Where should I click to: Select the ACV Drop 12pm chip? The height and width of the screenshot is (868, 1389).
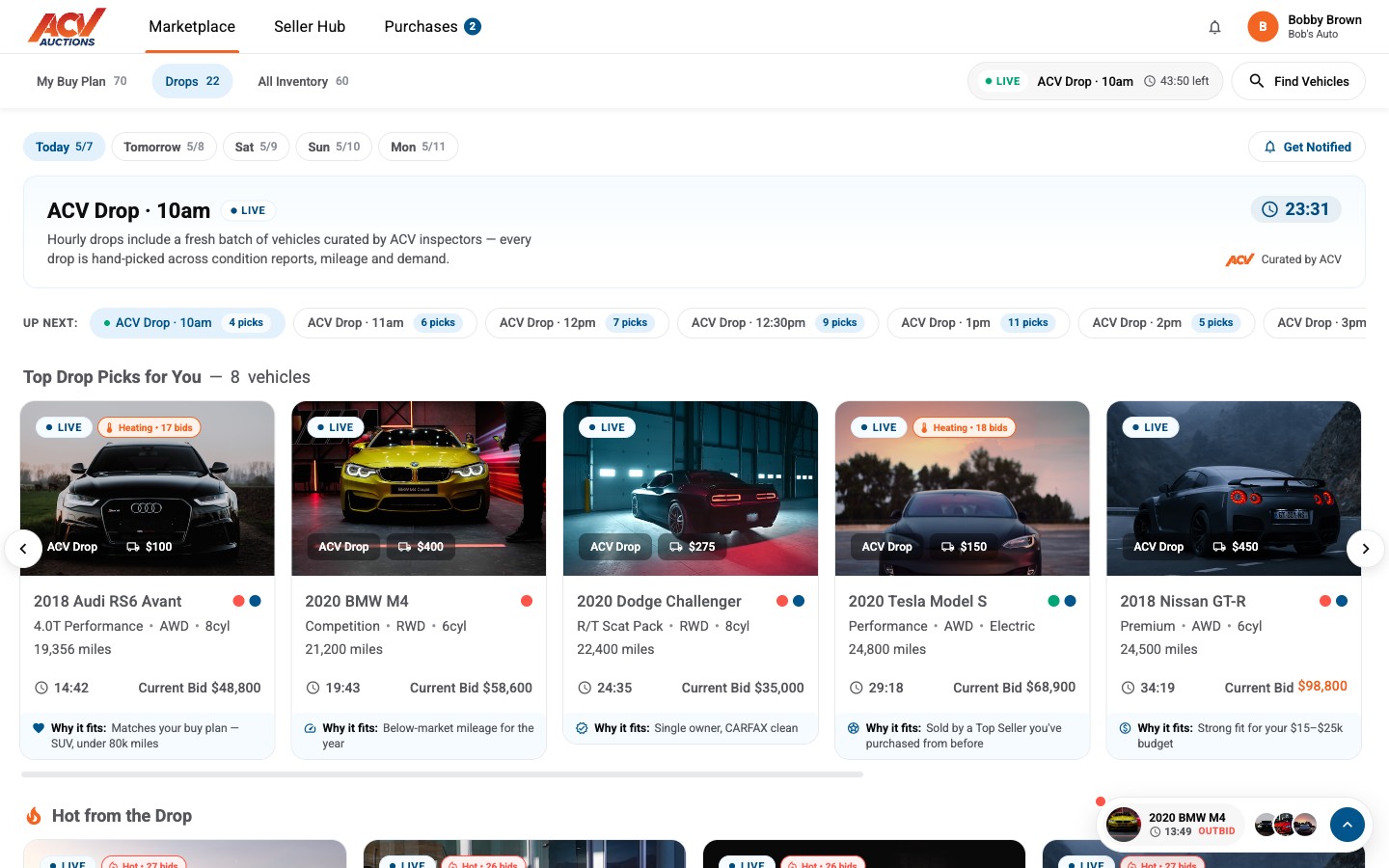click(x=577, y=323)
